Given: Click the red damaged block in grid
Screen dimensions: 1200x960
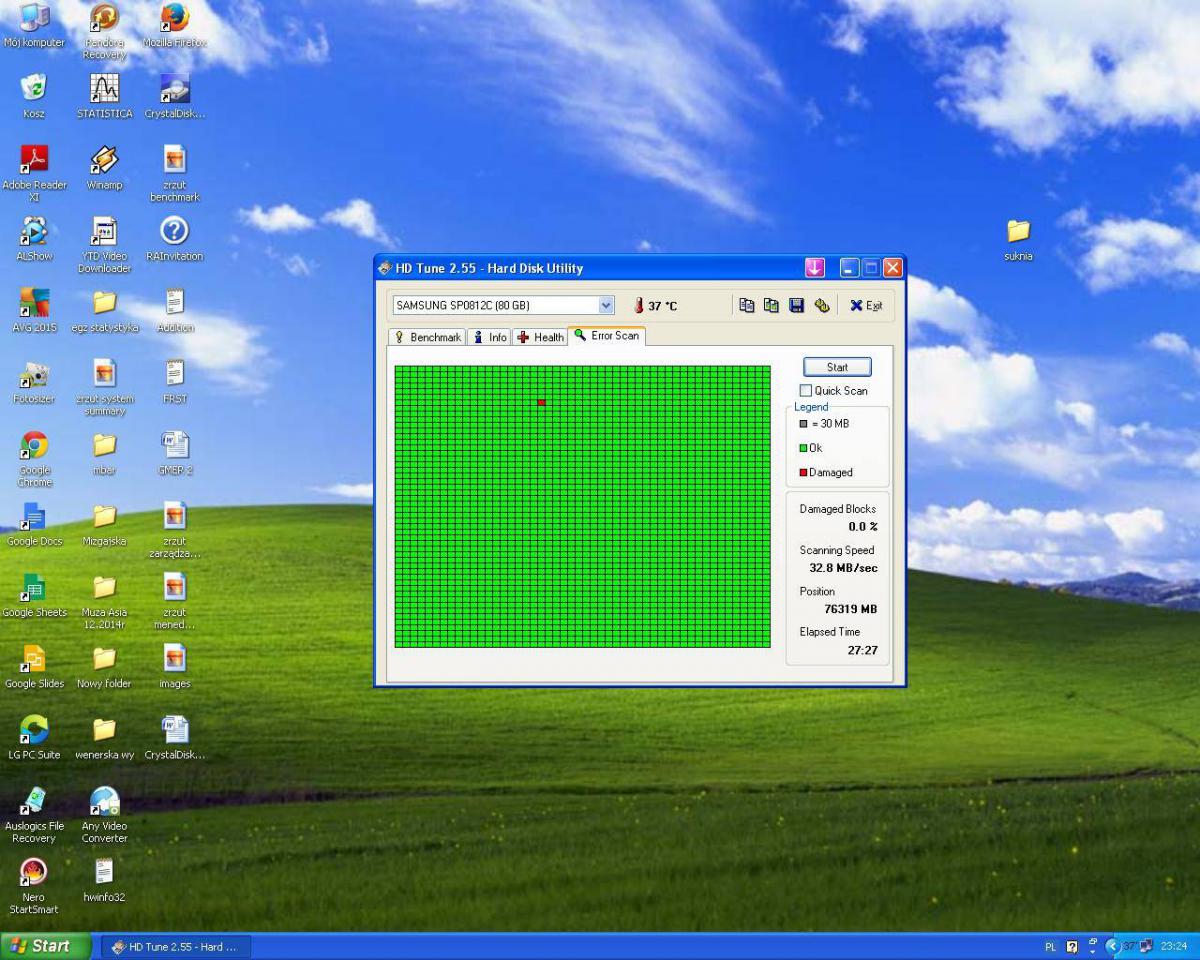Looking at the screenshot, I should [x=541, y=402].
